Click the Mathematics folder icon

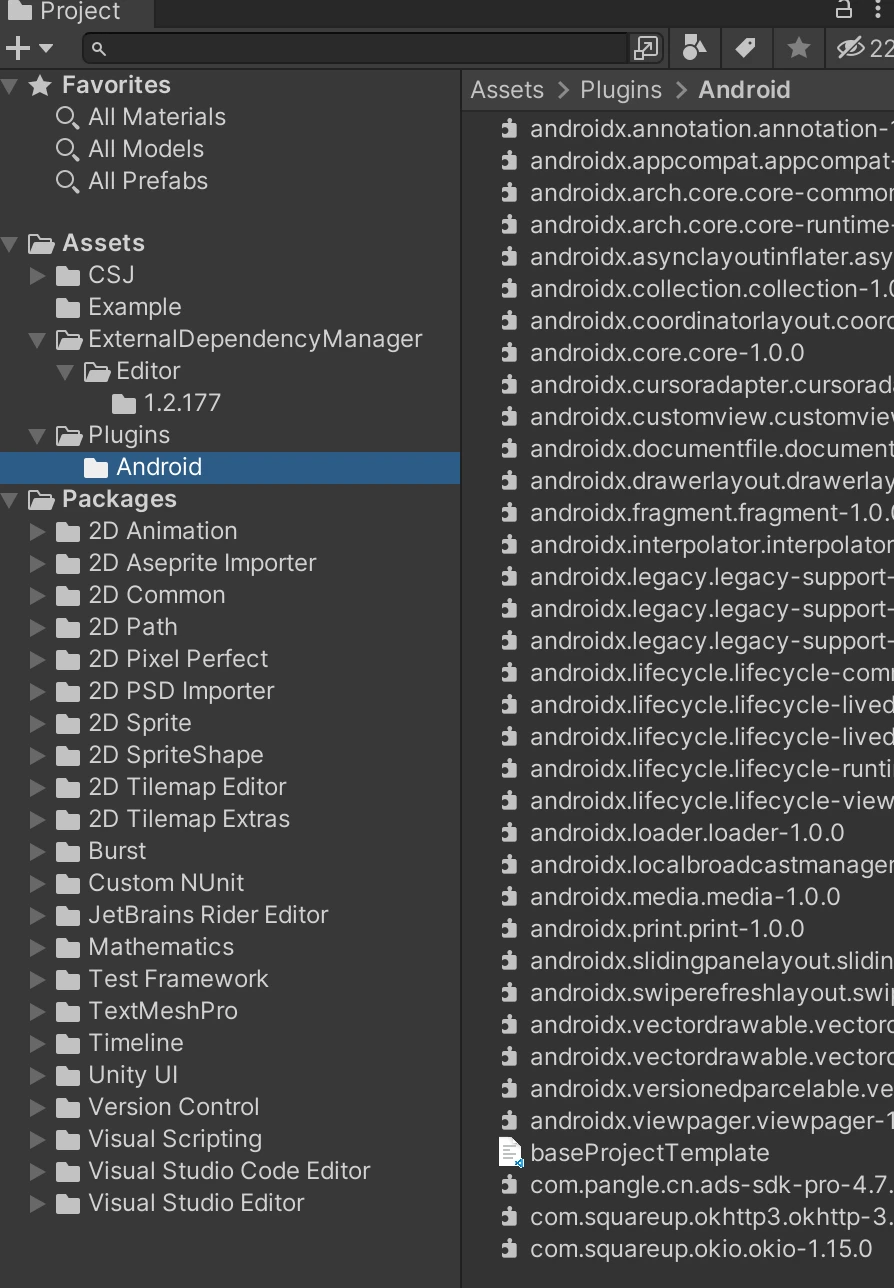68,947
